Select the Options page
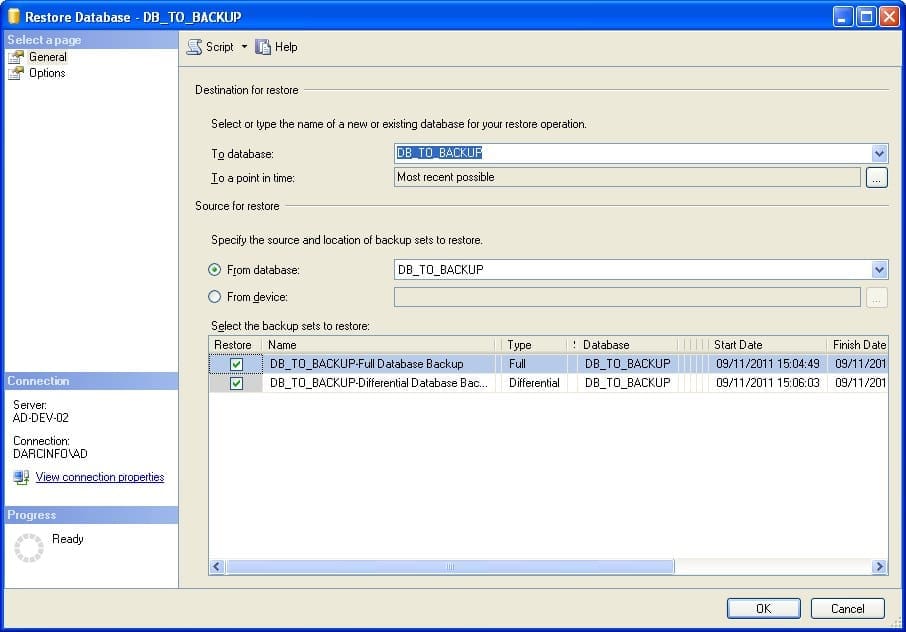Screen dimensions: 906x632 pyautogui.click(x=47, y=73)
